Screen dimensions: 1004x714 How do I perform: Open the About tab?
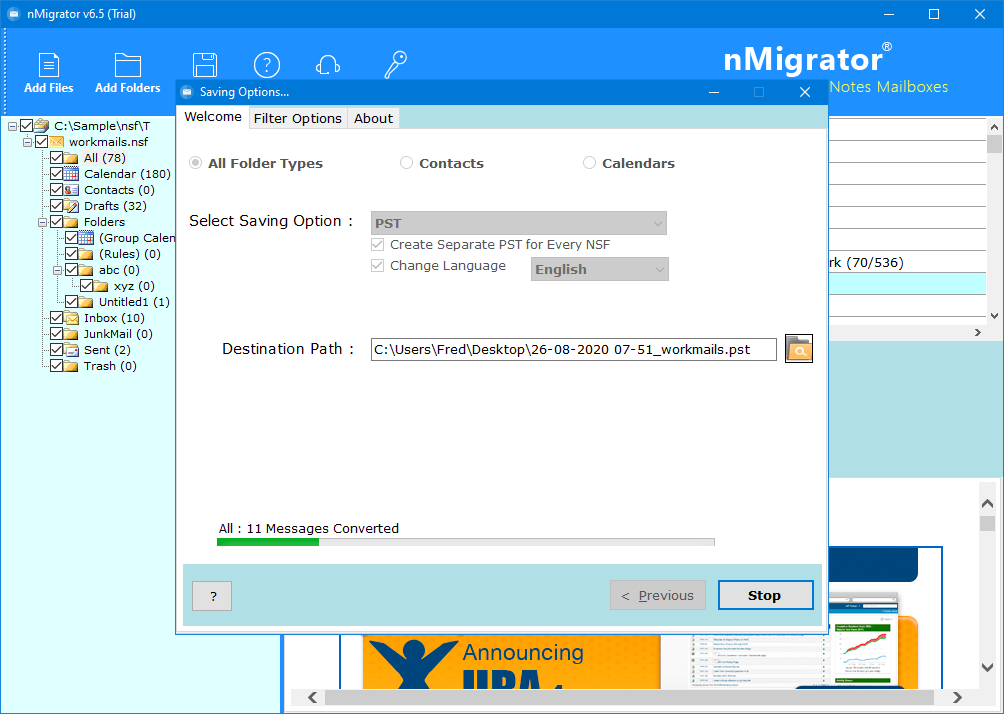click(373, 118)
